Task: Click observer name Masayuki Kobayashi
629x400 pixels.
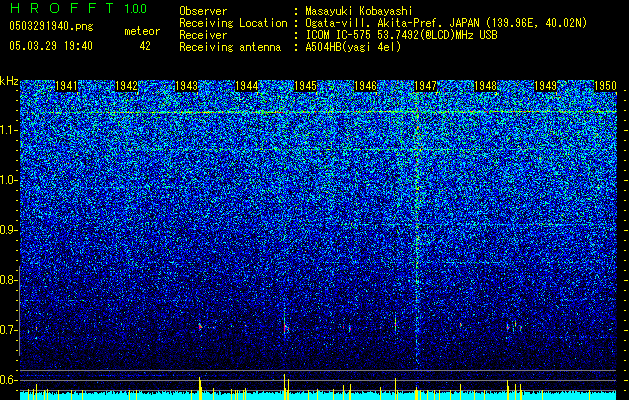Action: pyautogui.click(x=359, y=11)
